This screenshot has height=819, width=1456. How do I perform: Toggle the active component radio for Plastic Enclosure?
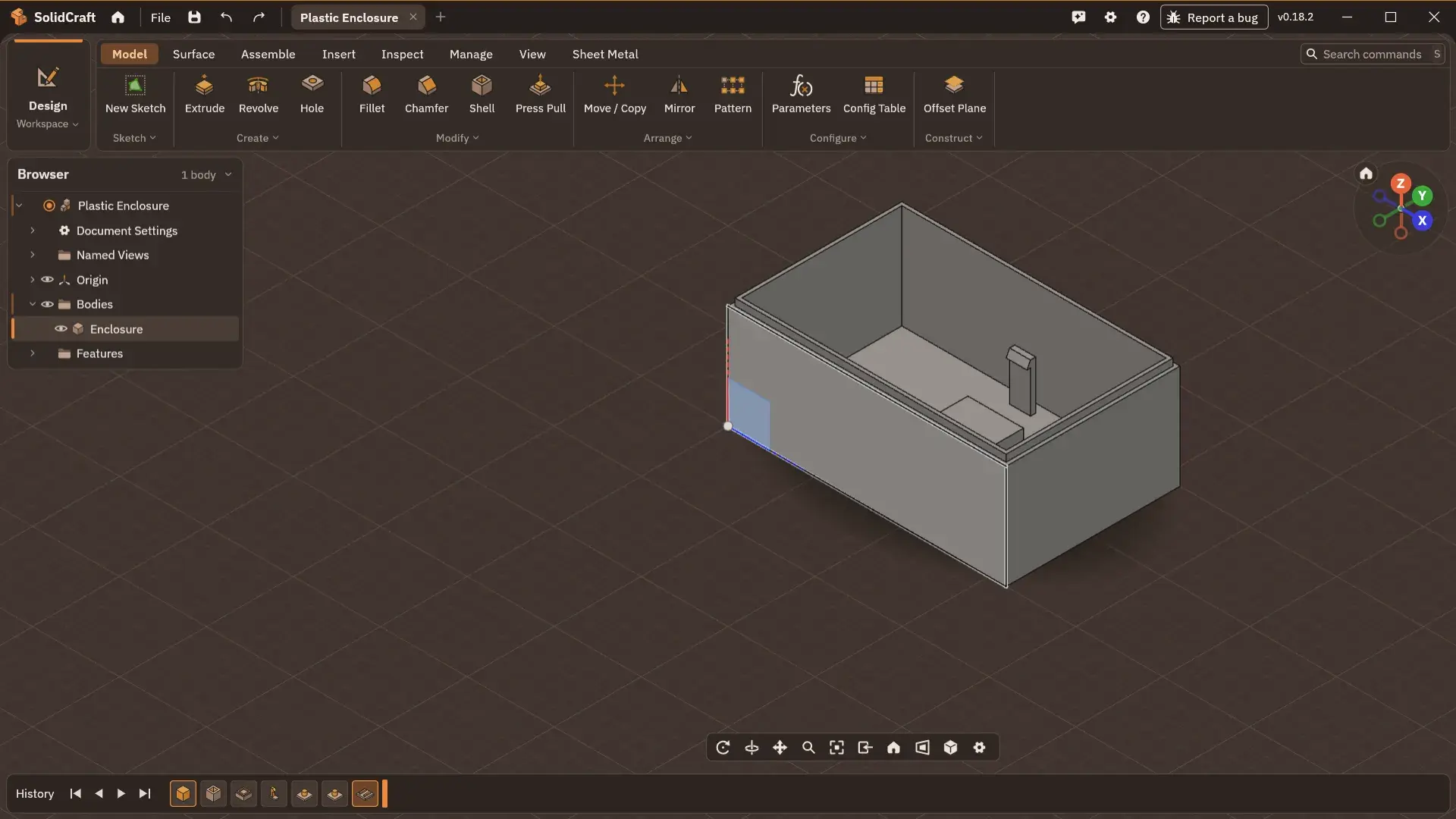click(49, 206)
